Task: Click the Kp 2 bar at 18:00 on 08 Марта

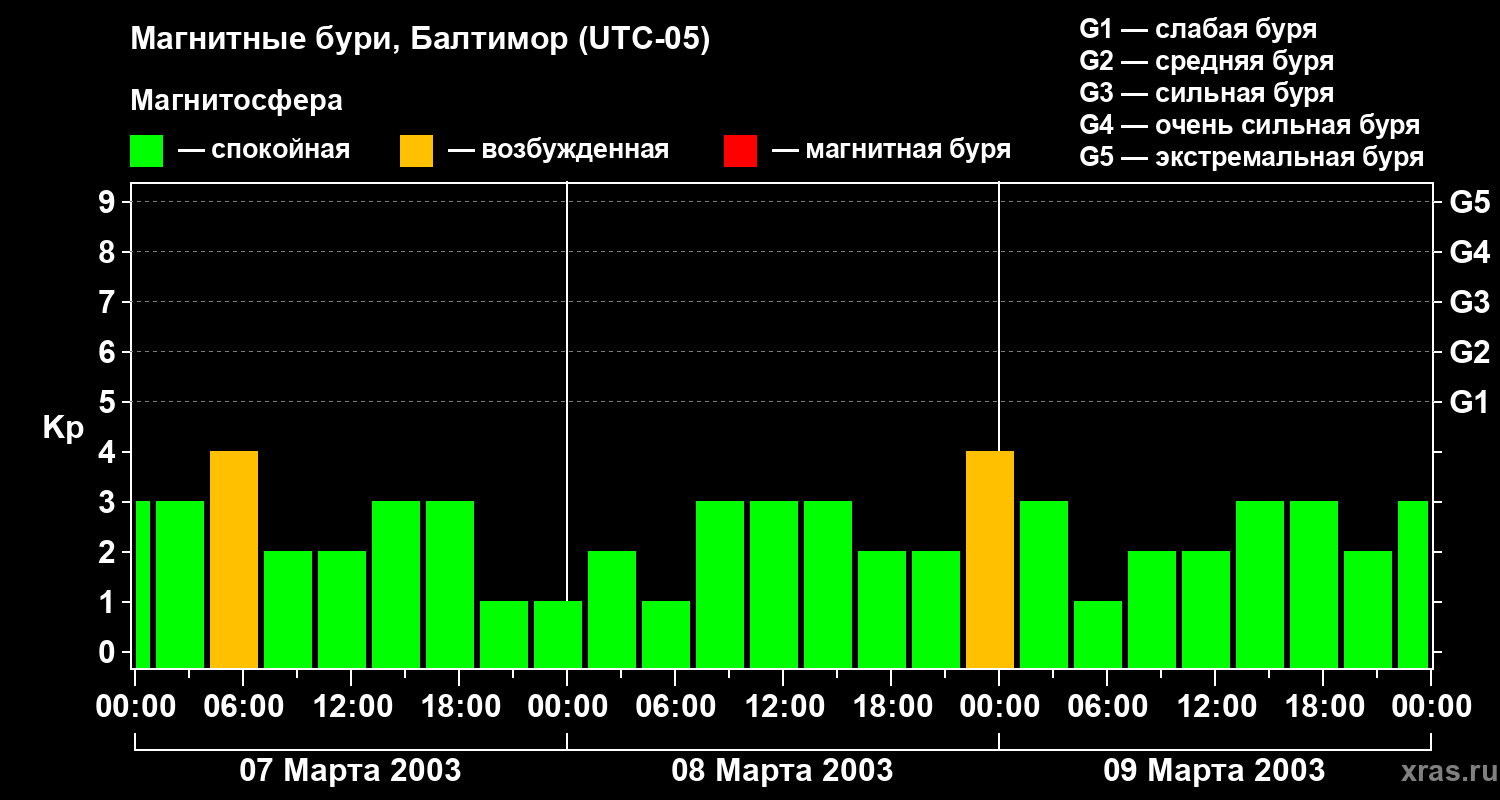Action: pyautogui.click(x=882, y=609)
